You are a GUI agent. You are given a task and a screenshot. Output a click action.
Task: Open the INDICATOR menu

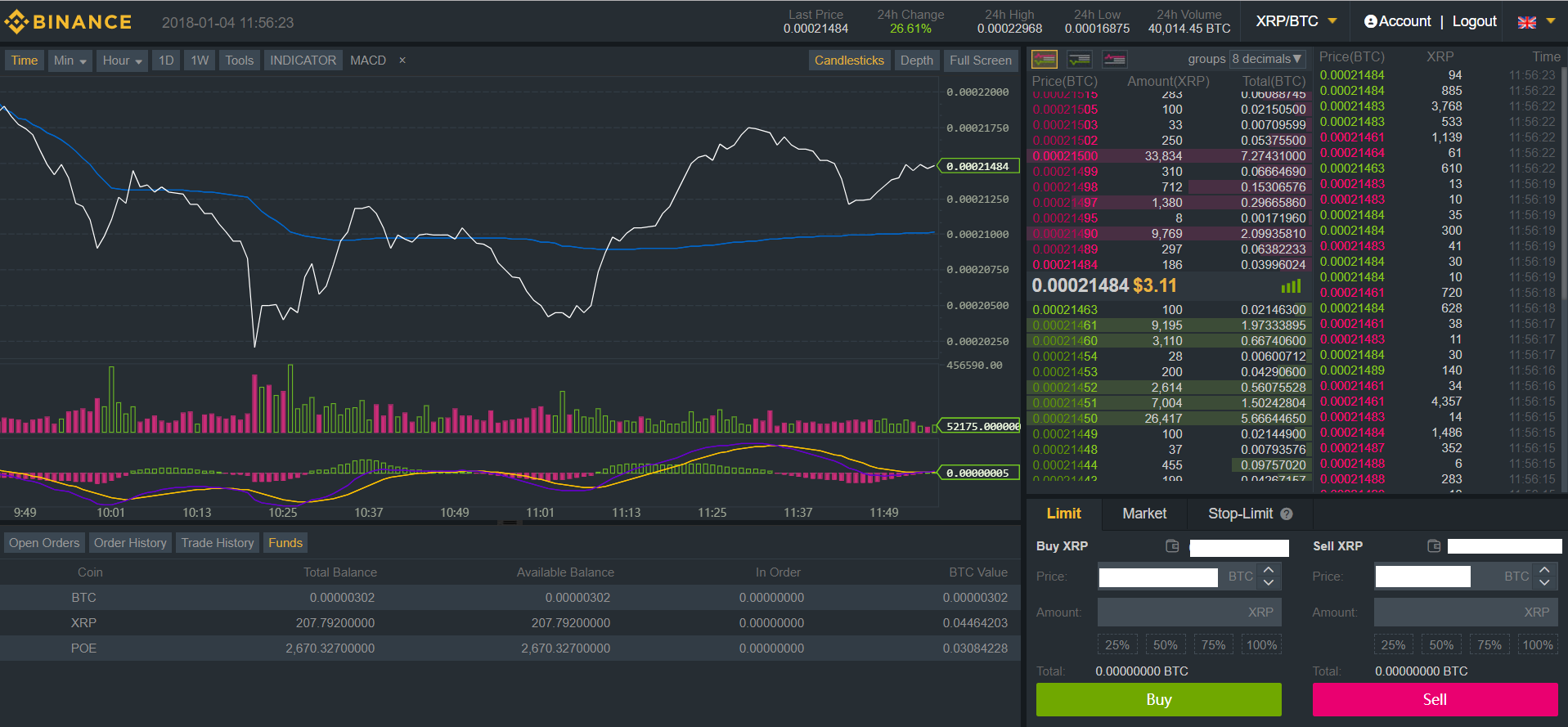[303, 61]
